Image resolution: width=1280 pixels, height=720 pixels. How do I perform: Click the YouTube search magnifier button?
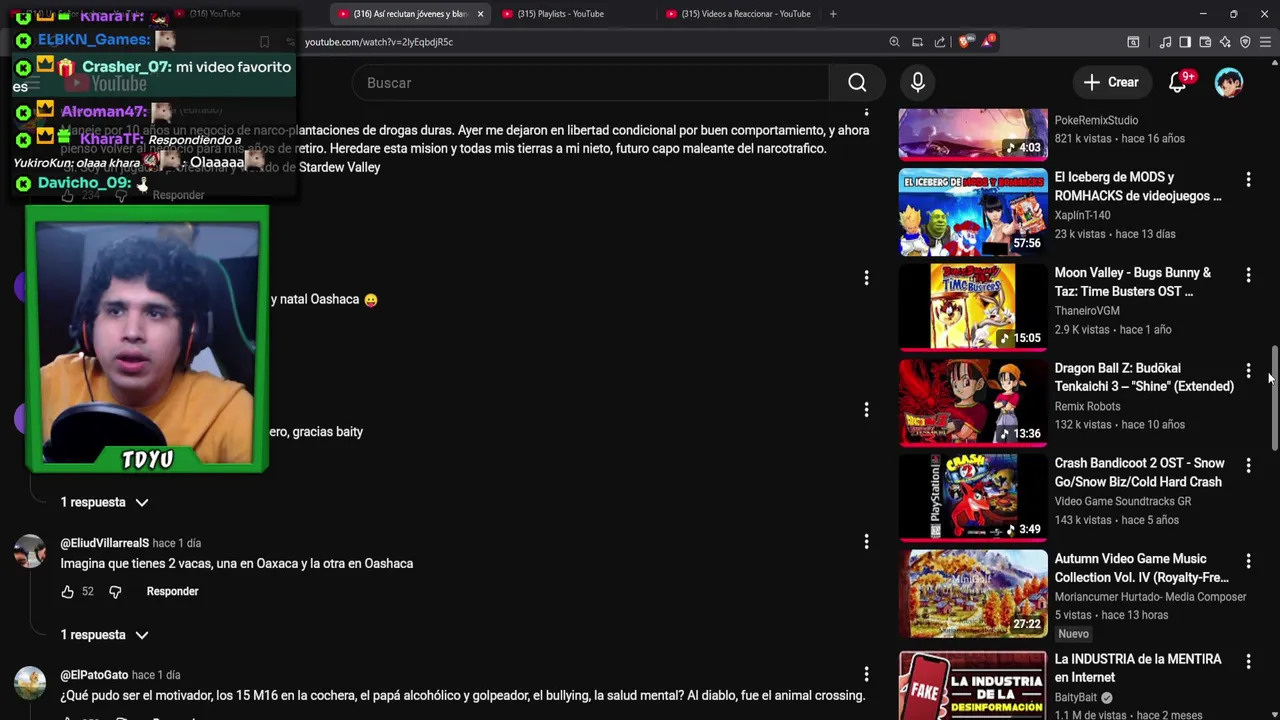[x=857, y=83]
